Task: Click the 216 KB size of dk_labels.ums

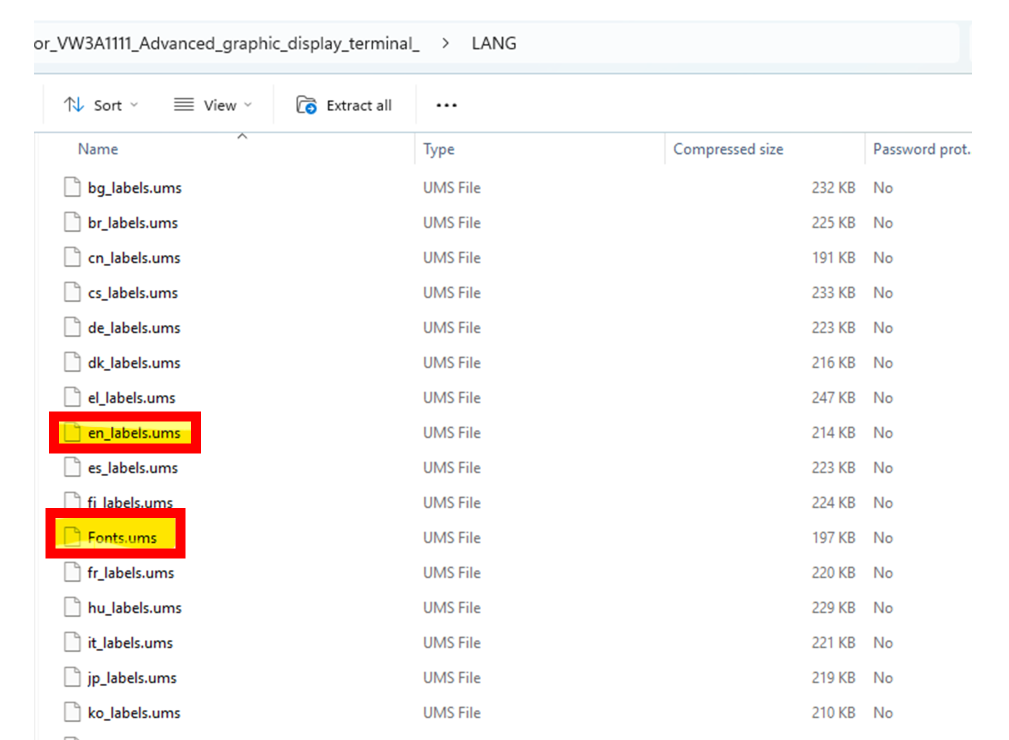Action: pos(833,362)
